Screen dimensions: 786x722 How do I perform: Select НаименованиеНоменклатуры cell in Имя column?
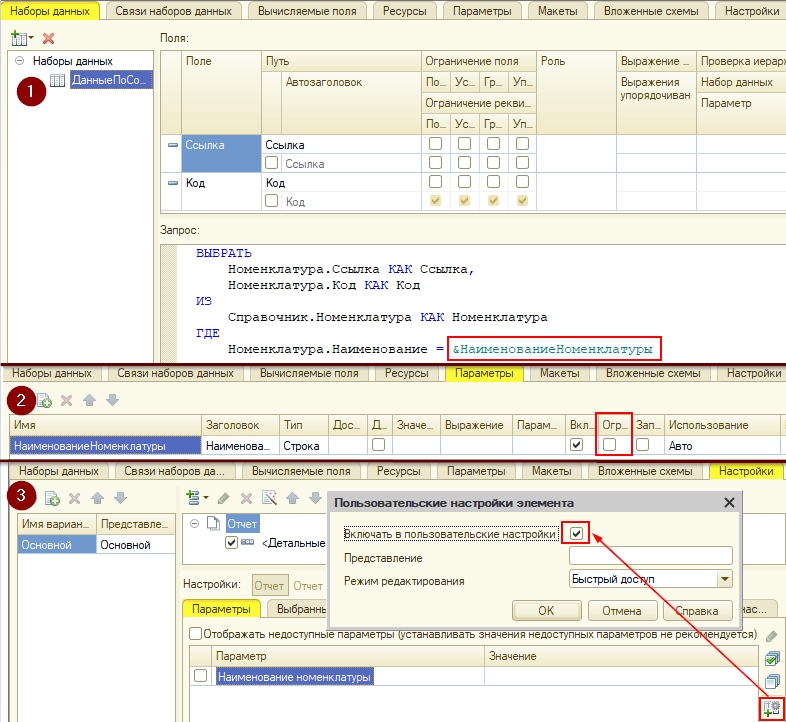tap(105, 445)
